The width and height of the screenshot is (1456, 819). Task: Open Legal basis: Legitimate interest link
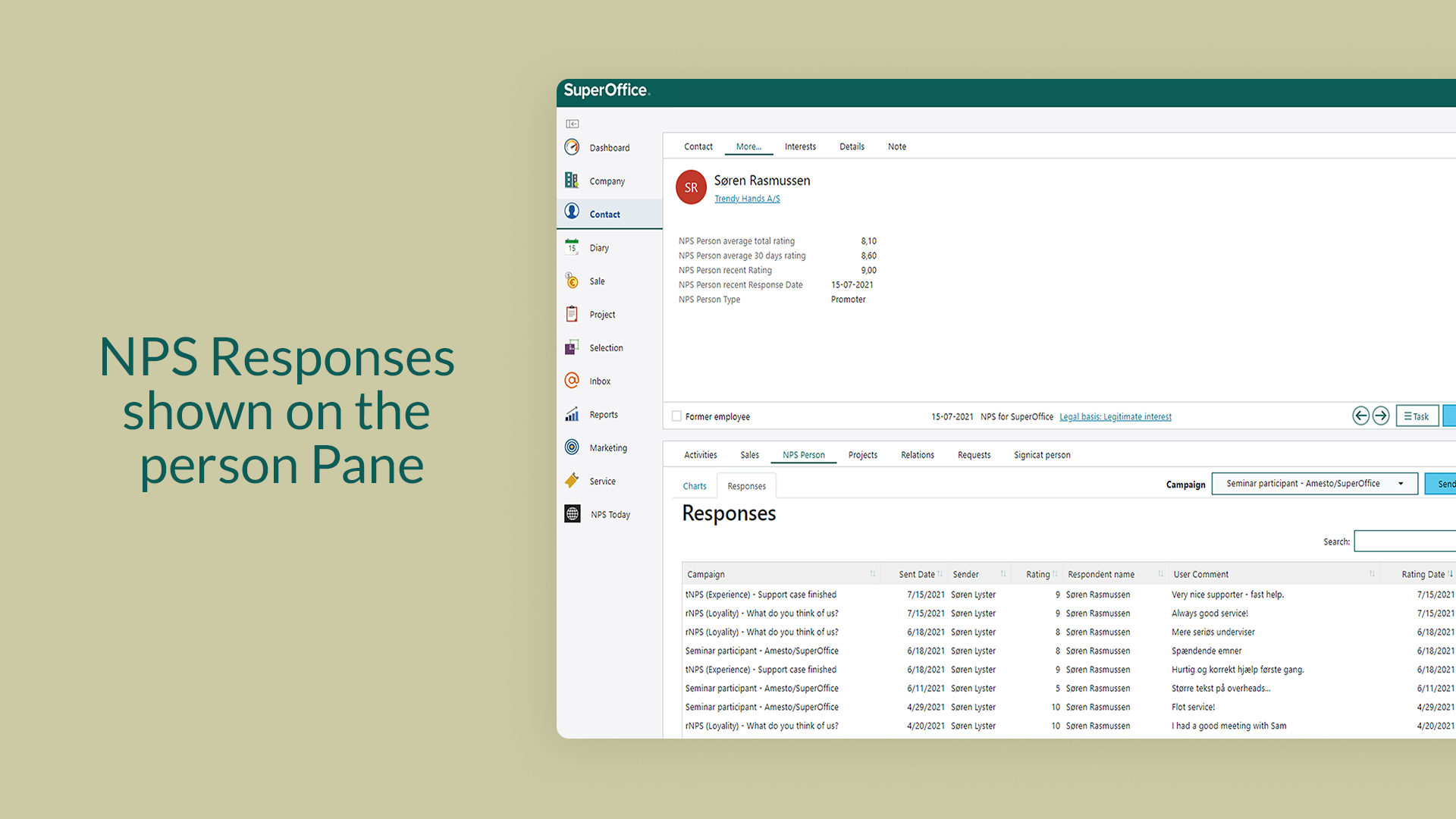(1115, 416)
